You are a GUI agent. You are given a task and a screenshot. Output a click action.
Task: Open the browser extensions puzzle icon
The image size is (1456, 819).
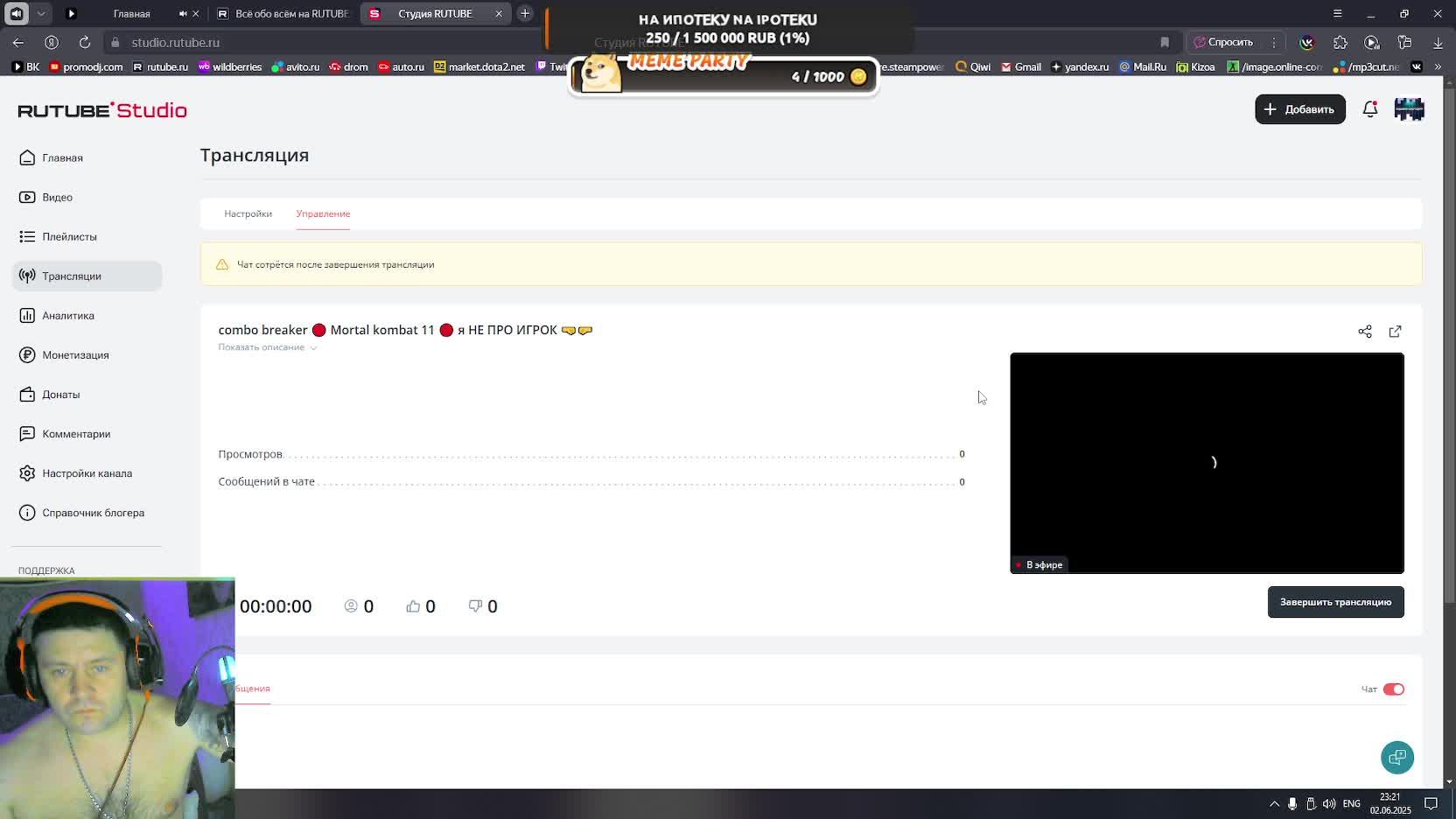tap(1340, 42)
